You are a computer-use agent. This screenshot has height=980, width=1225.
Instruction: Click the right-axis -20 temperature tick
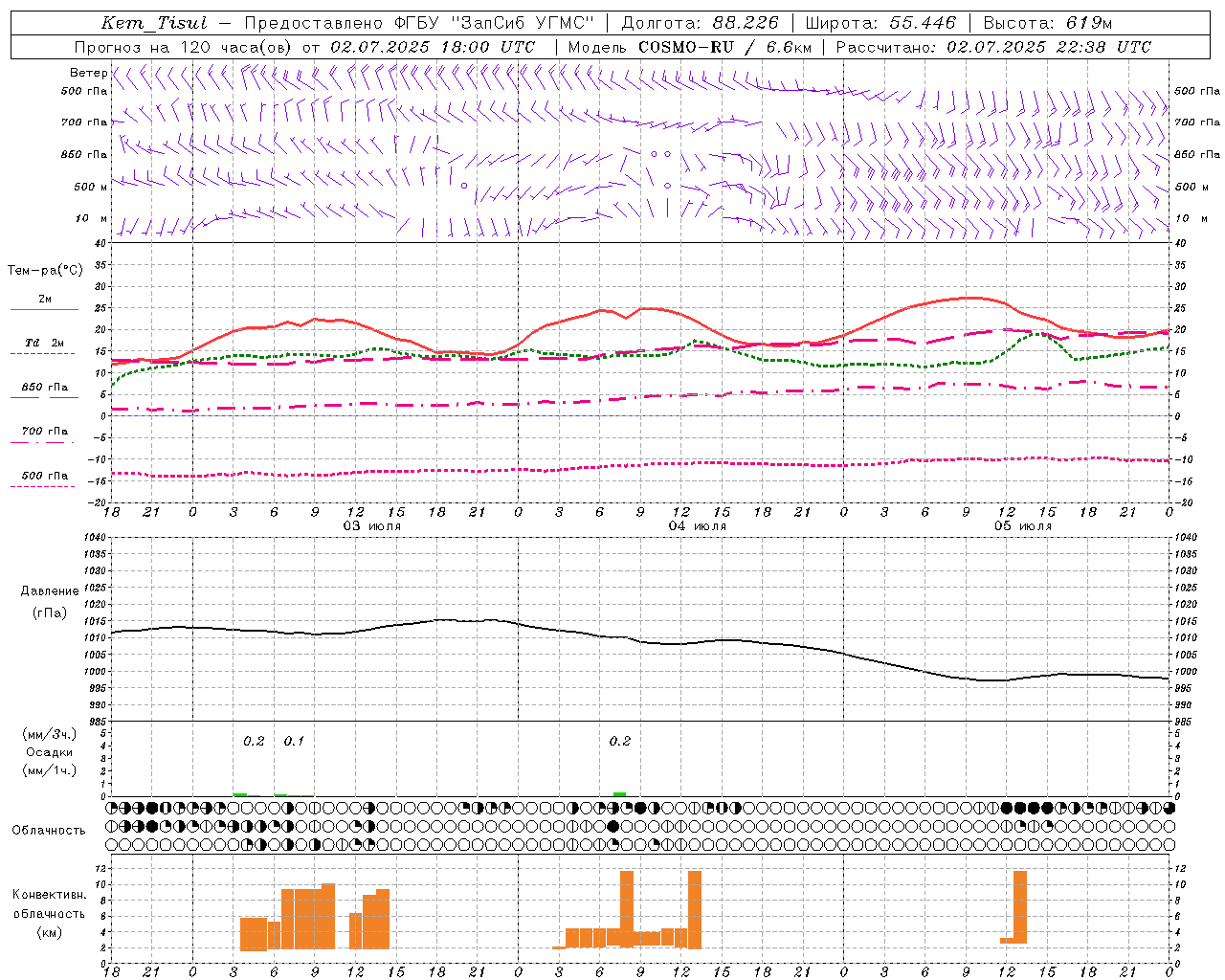coord(1184,502)
